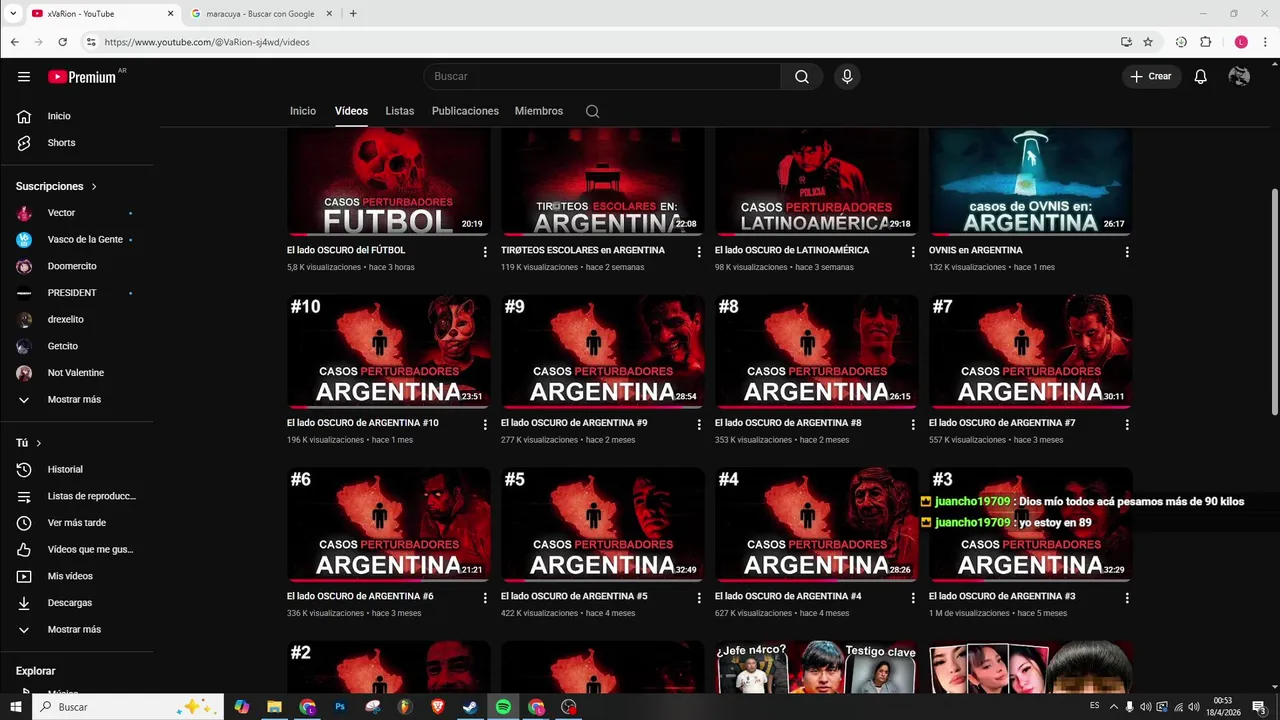Image resolution: width=1280 pixels, height=720 pixels.
Task: Open Steam from the taskbar
Action: (470, 707)
